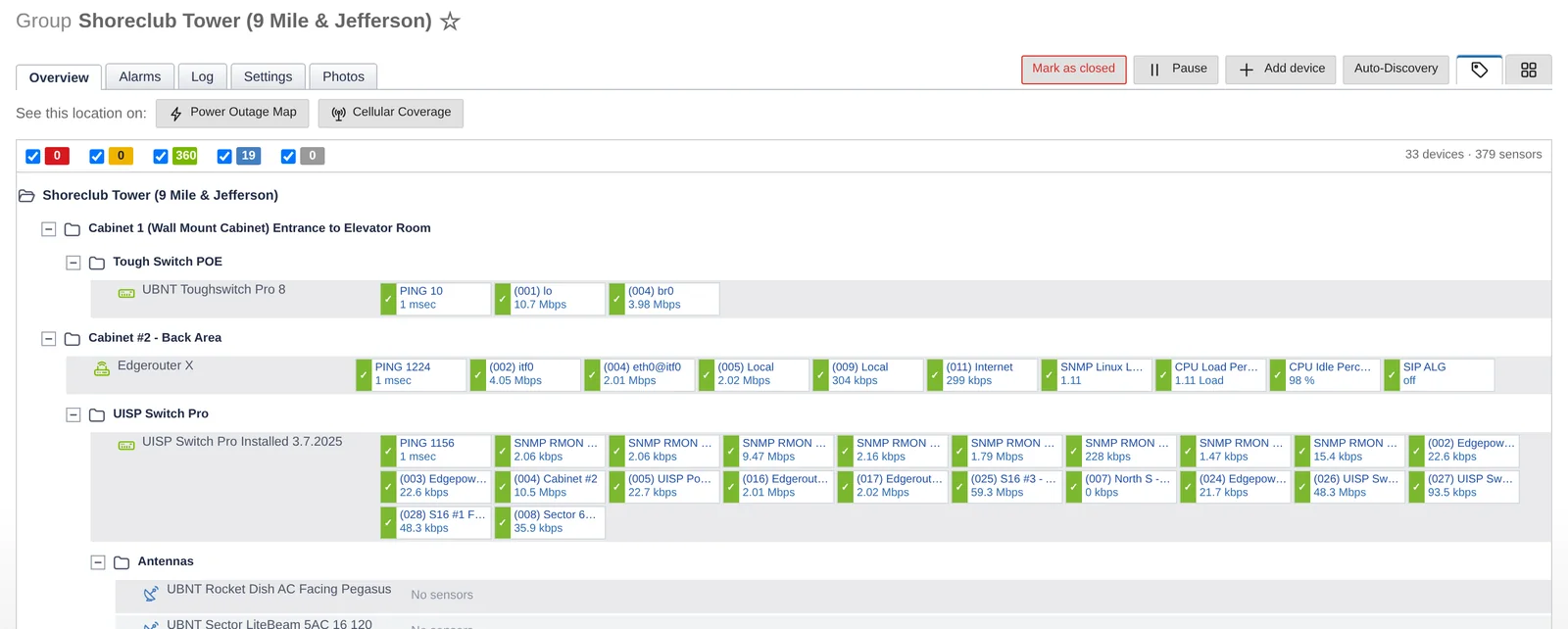Toggle the yellow 0 warning filter checkbox

coord(97,156)
